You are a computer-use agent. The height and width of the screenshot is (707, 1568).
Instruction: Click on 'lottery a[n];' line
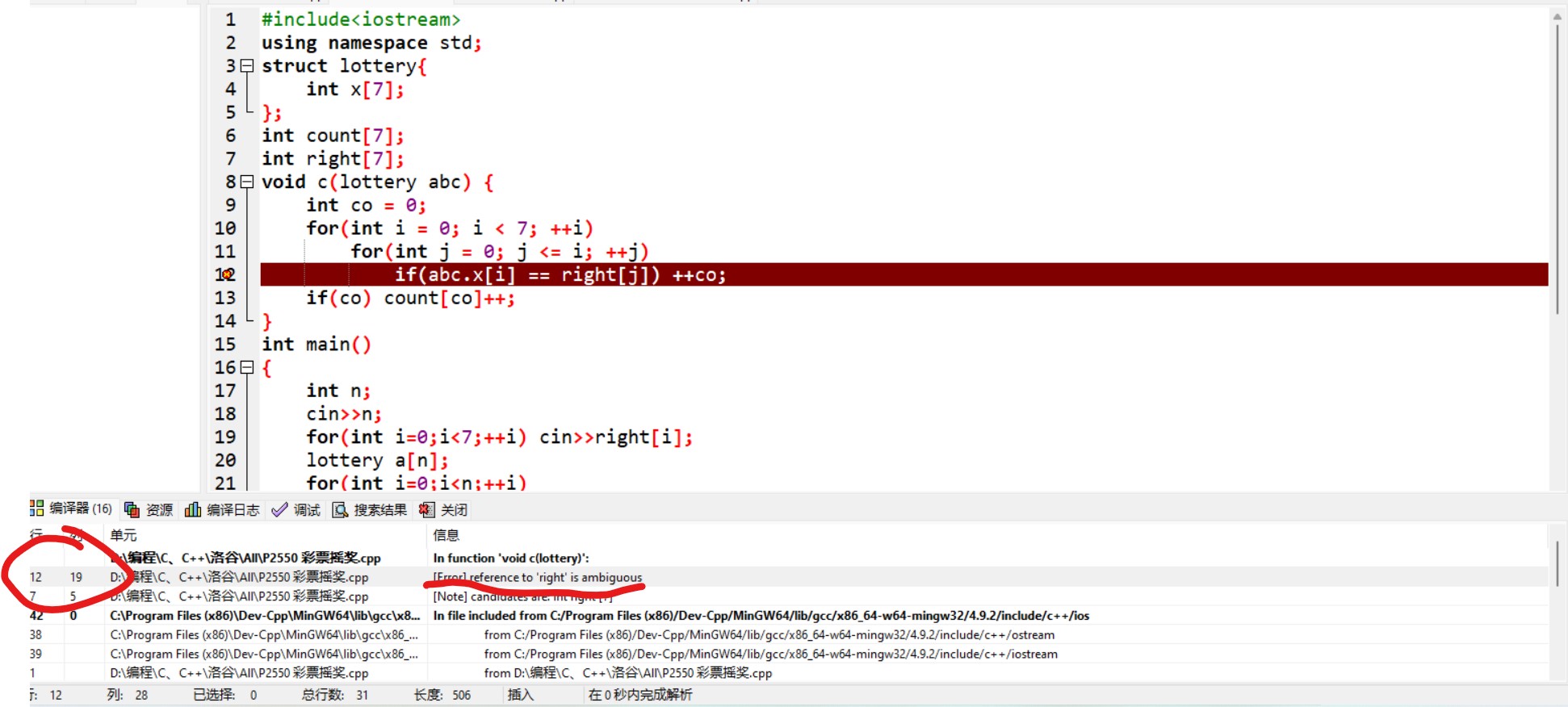coord(377,461)
